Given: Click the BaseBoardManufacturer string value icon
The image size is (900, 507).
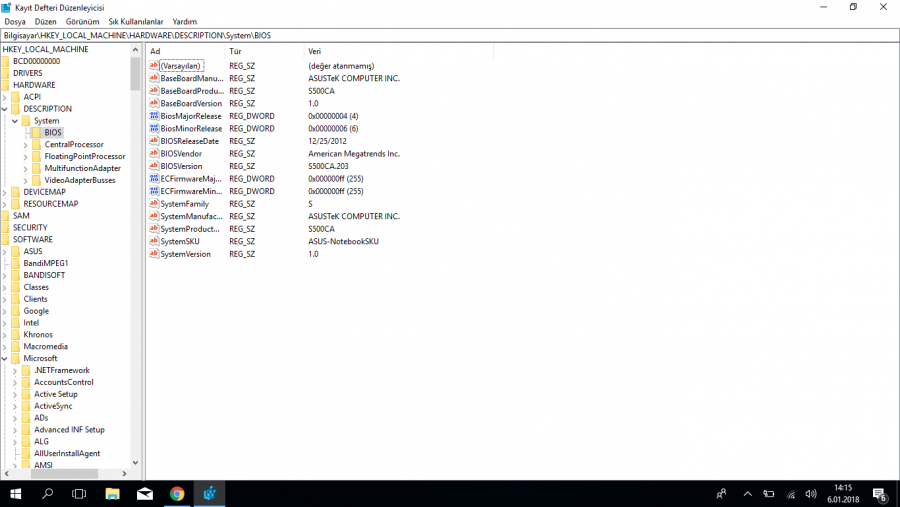Looking at the screenshot, I should (x=154, y=78).
